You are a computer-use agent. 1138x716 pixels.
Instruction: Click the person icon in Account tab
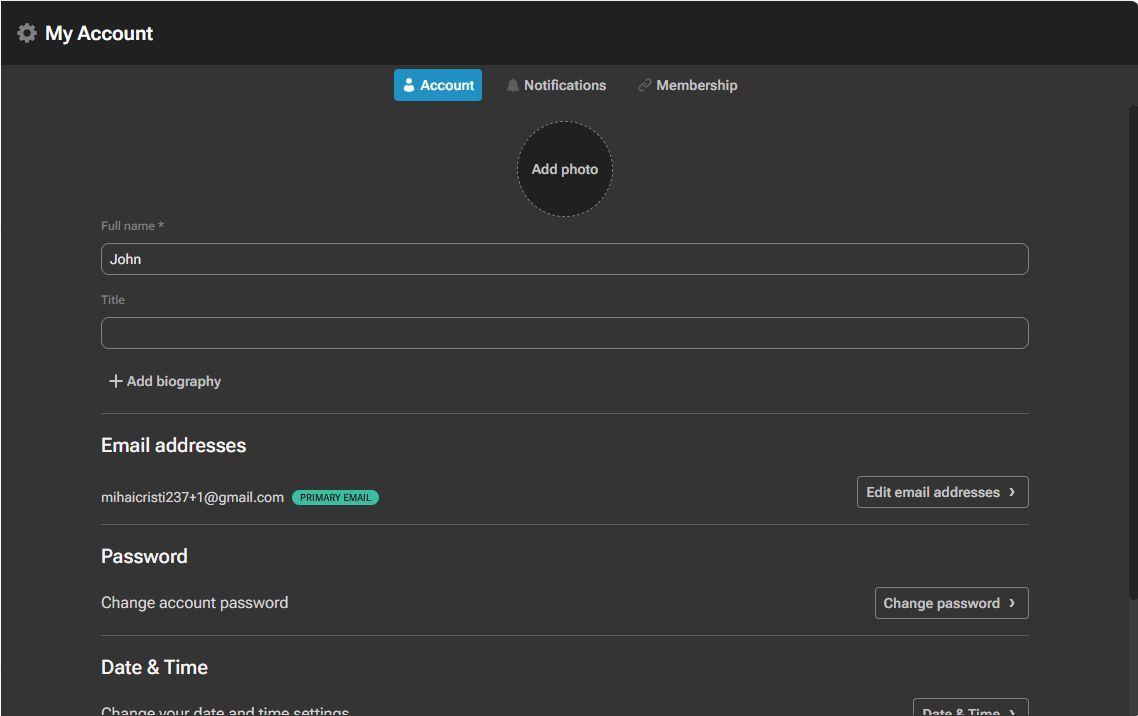point(408,85)
